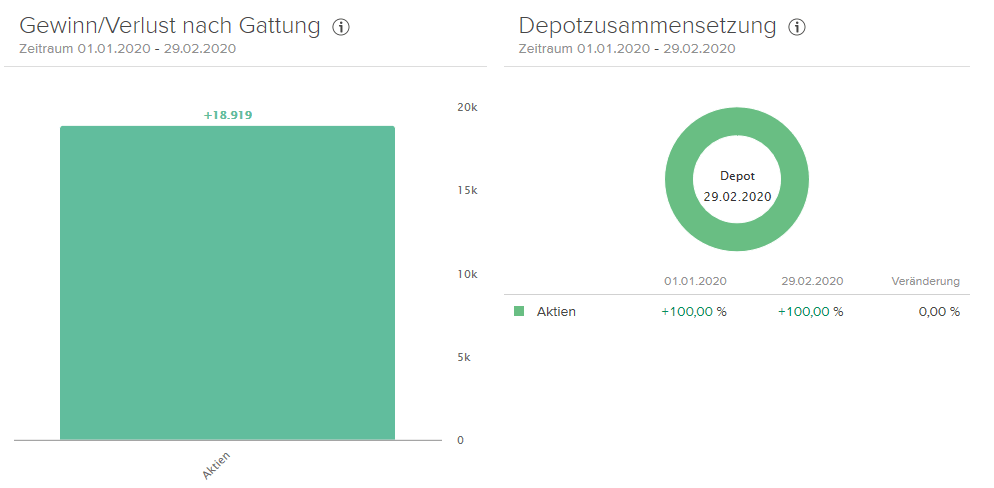Click Zeitraum text under Depotzusammensetzung heading
This screenshot has height=488, width=994.
point(628,48)
